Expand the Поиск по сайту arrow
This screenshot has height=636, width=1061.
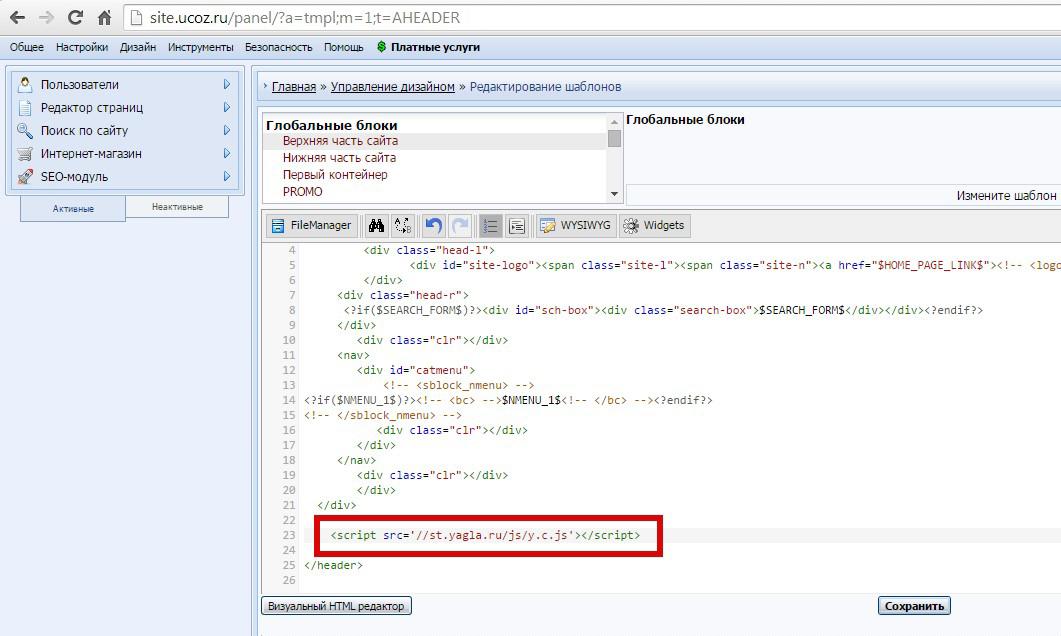227,131
